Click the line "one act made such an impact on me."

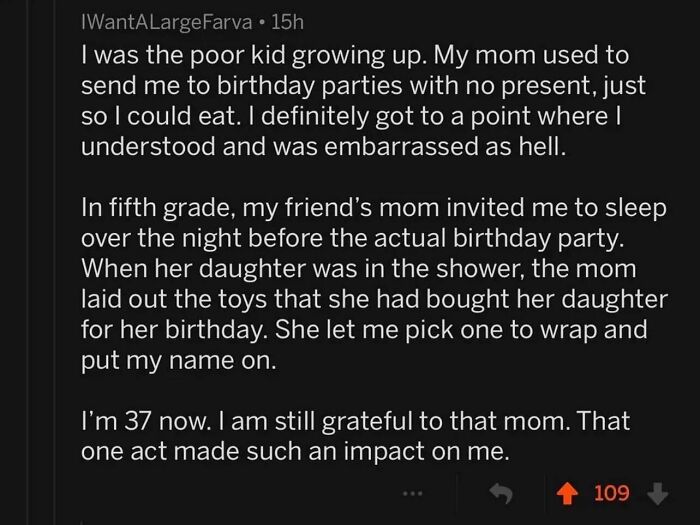[x=295, y=452]
